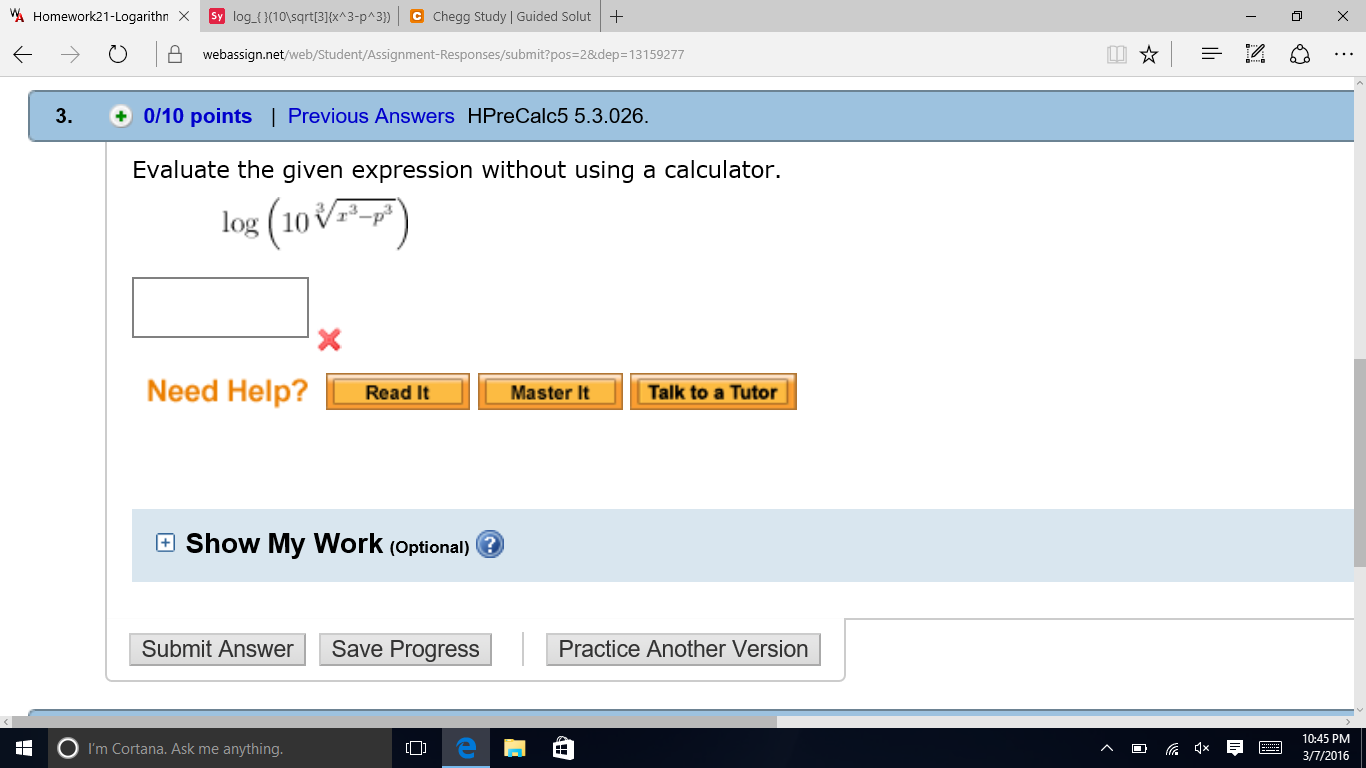
Task: Click the horizontal page scrollbar thumb
Action: (x=393, y=721)
